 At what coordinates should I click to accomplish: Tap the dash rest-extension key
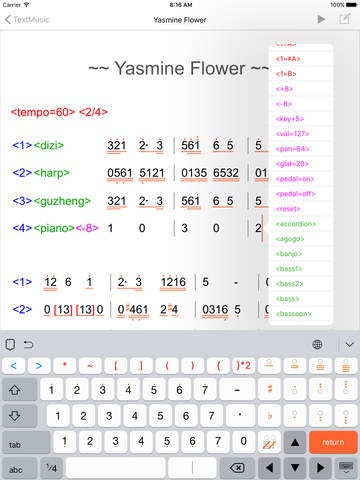[x=237, y=389]
